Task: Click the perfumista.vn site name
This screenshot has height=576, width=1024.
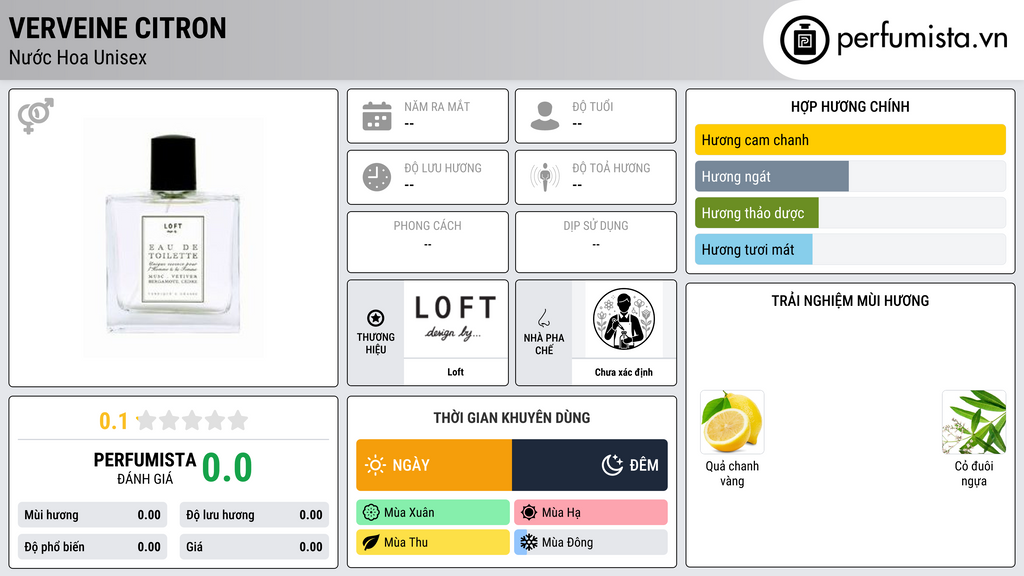Action: [x=922, y=39]
